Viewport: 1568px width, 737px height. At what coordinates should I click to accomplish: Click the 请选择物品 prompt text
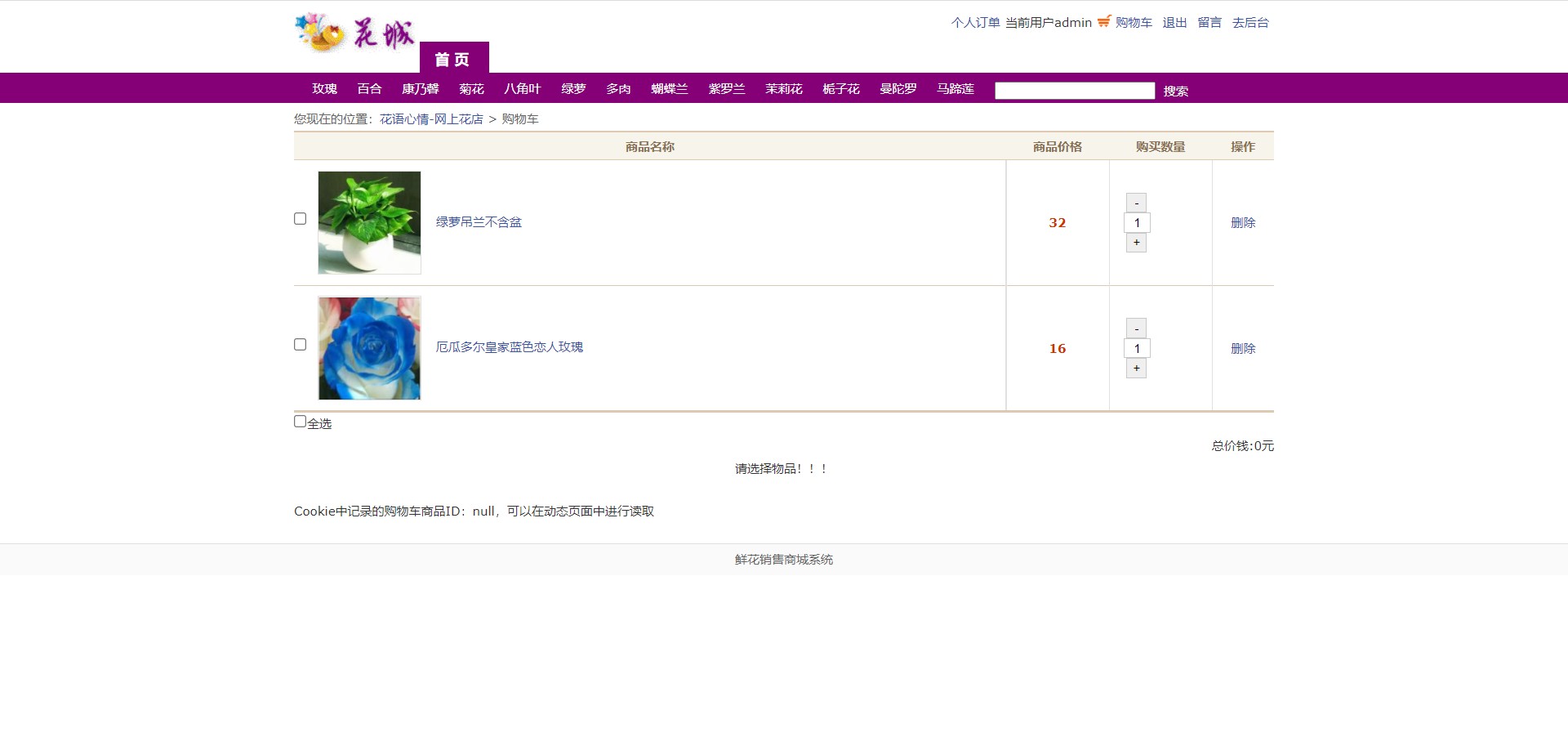(x=782, y=469)
